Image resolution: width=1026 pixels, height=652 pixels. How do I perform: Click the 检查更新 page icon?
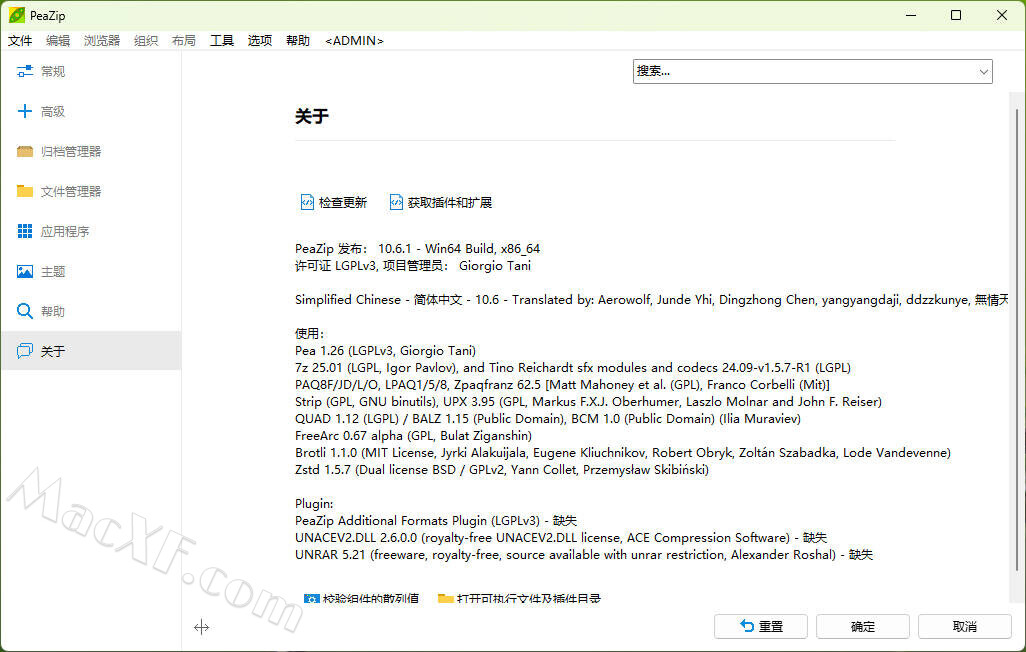click(307, 202)
